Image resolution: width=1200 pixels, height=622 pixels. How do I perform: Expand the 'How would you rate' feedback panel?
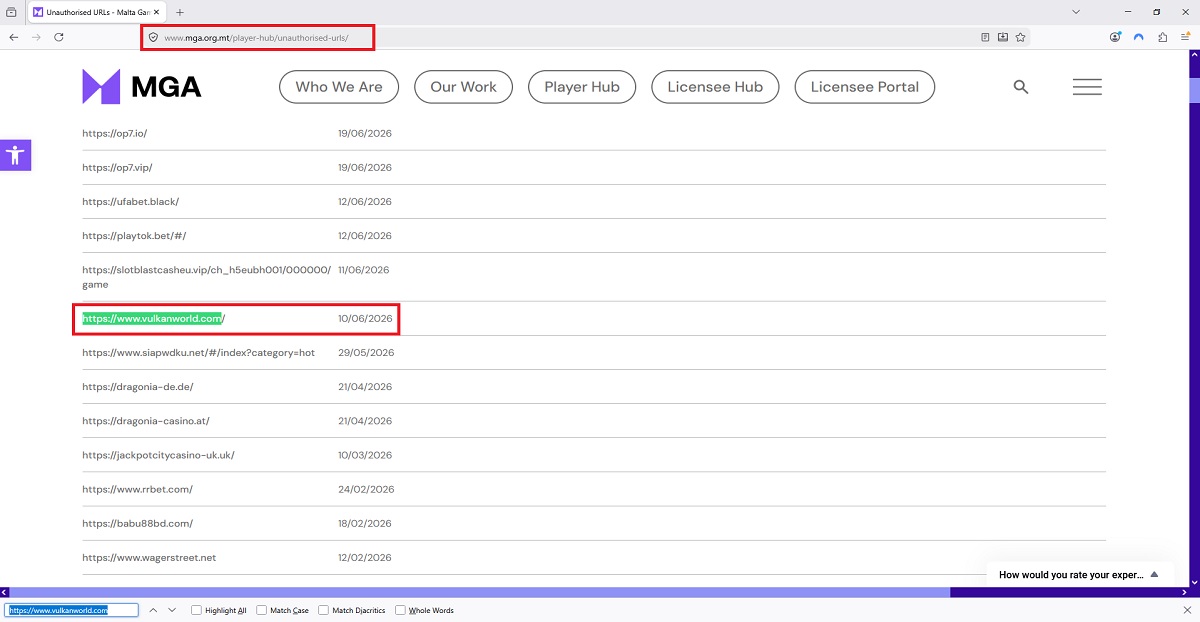coord(1154,575)
